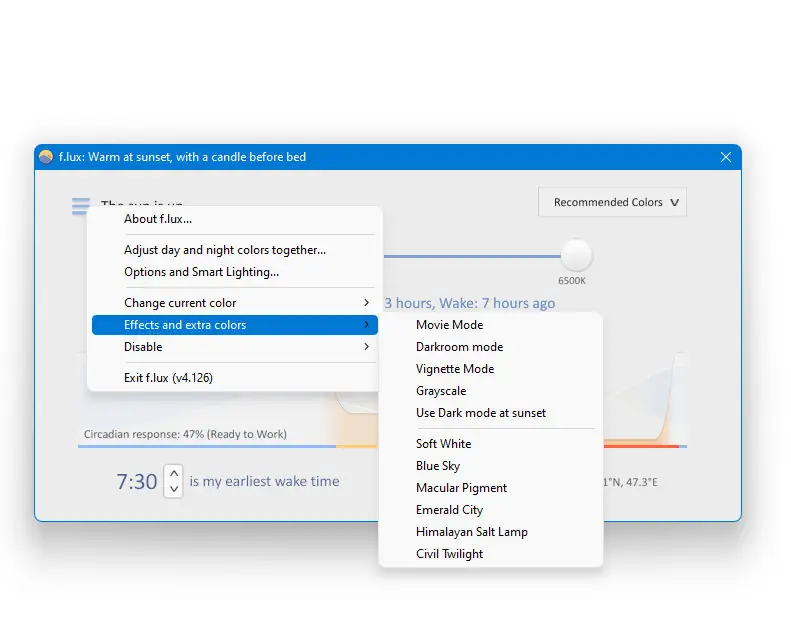The image size is (791, 619).
Task: Enable Movie Mode
Action: click(x=490, y=325)
